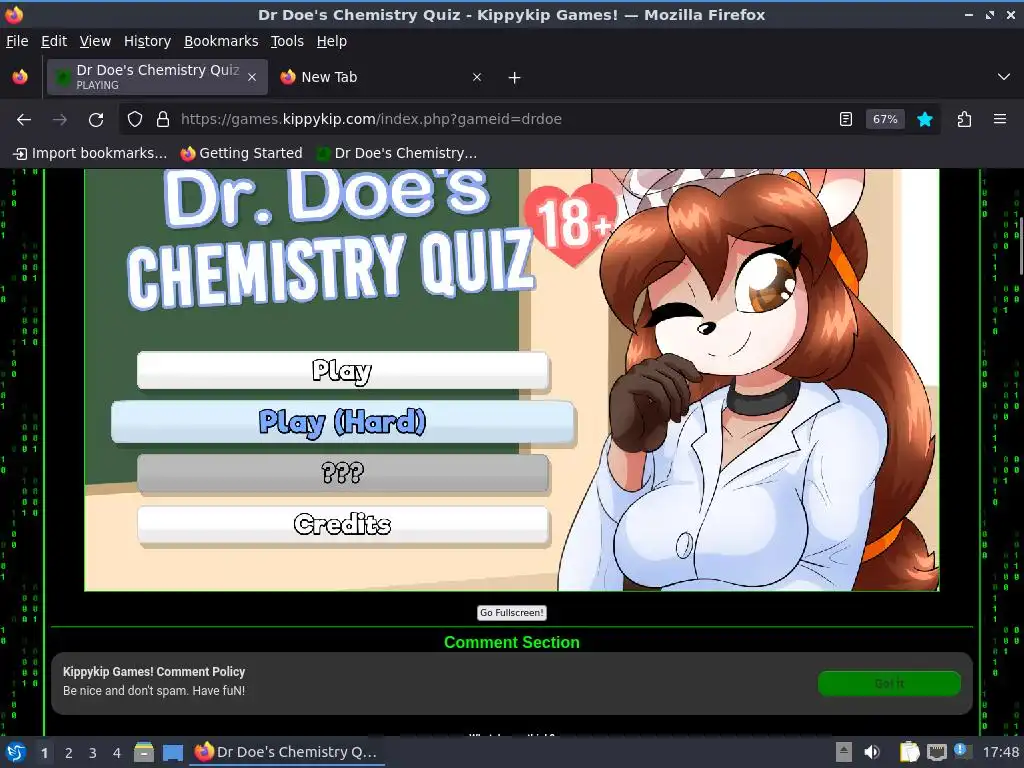Click the blue bookmark star
Screen dimensions: 1024x768
[925, 120]
